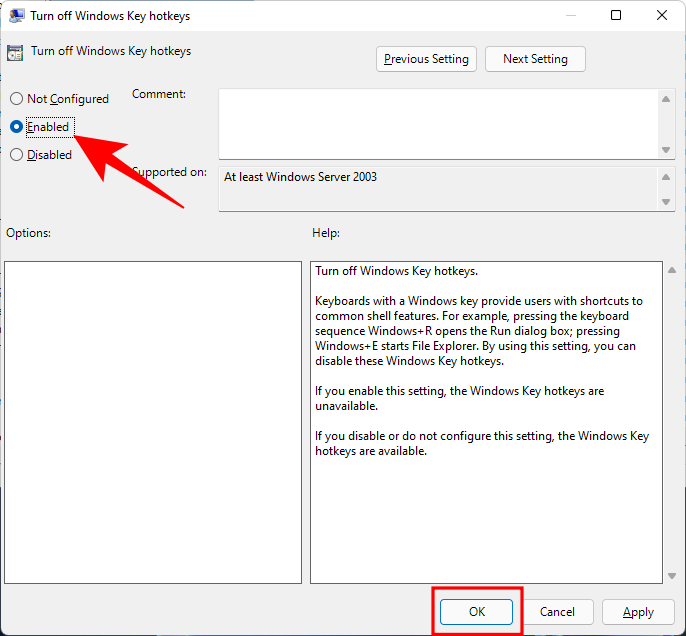Viewport: 686px width, 636px height.
Task: Click inside the Comment text box
Action: 436,123
